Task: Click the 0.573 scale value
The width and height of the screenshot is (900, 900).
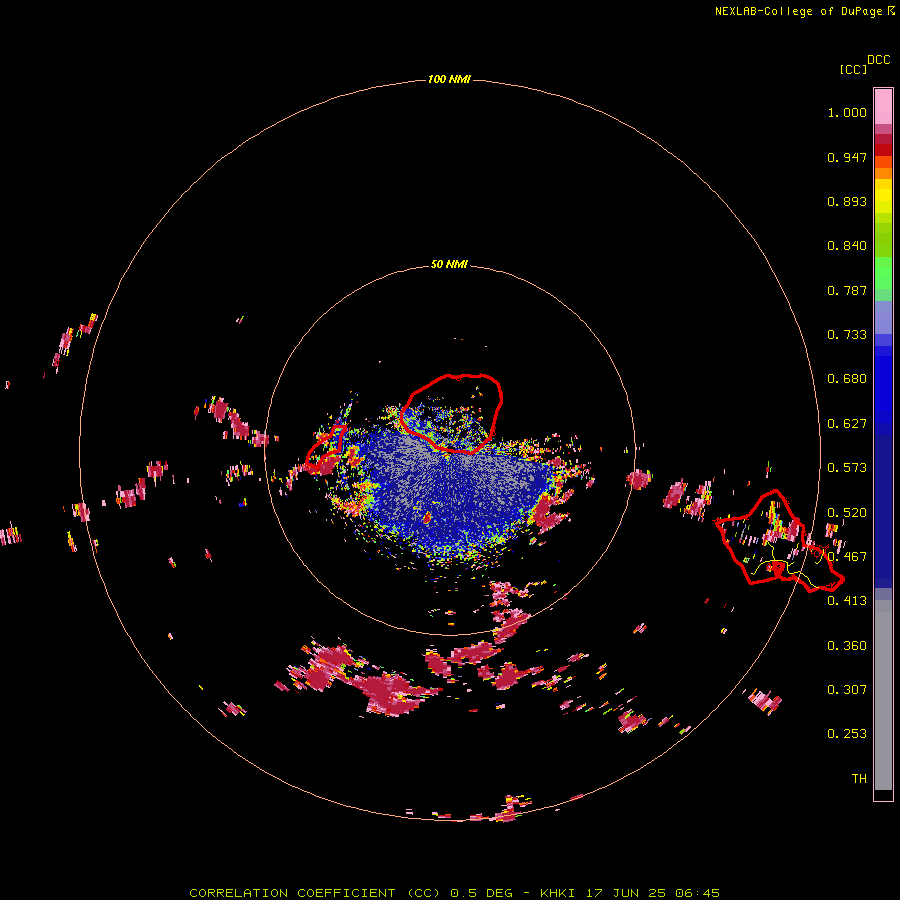Action: click(x=847, y=468)
